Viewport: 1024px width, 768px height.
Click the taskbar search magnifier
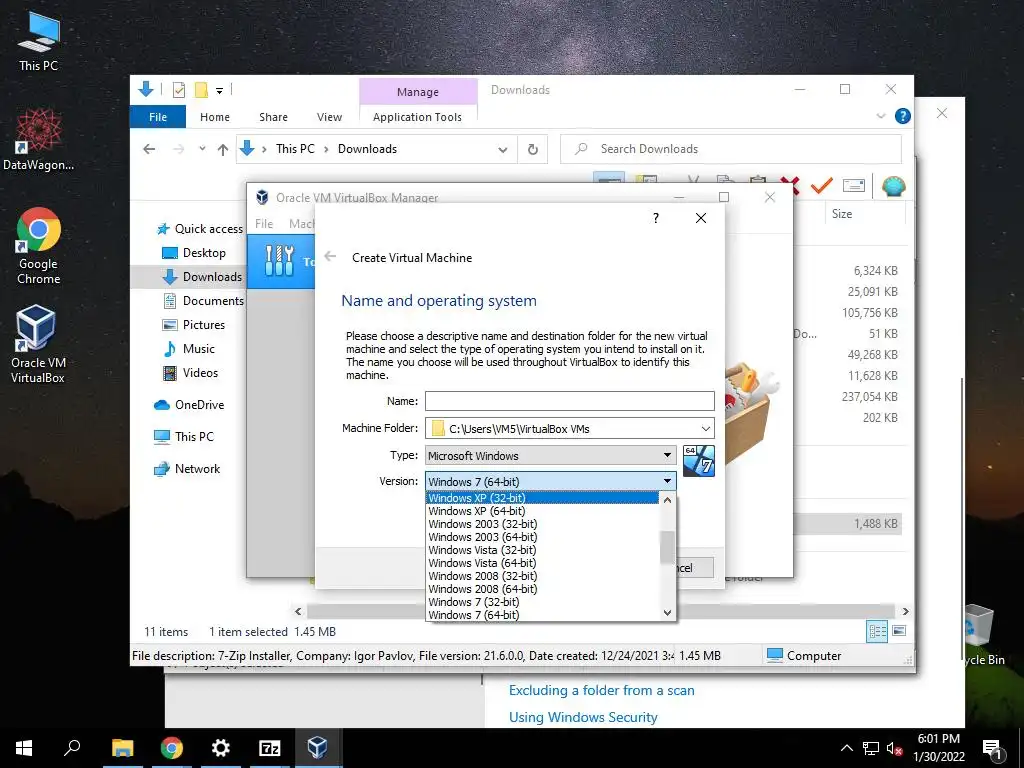[x=72, y=748]
